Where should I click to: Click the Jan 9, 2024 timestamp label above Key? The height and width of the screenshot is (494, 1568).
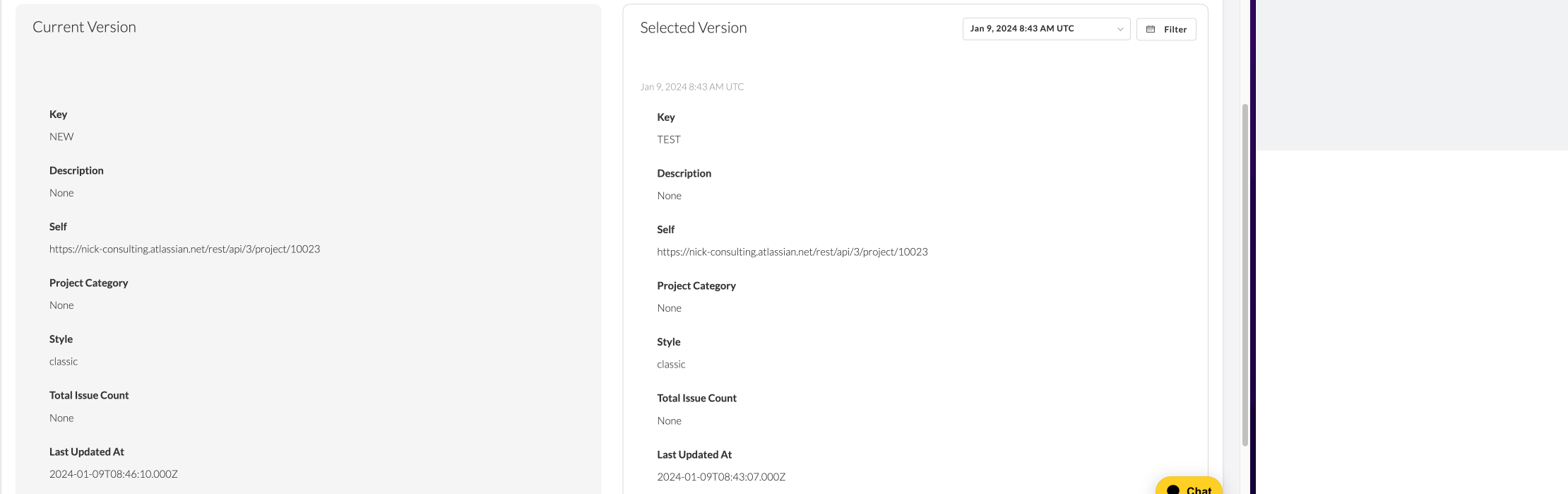point(691,86)
